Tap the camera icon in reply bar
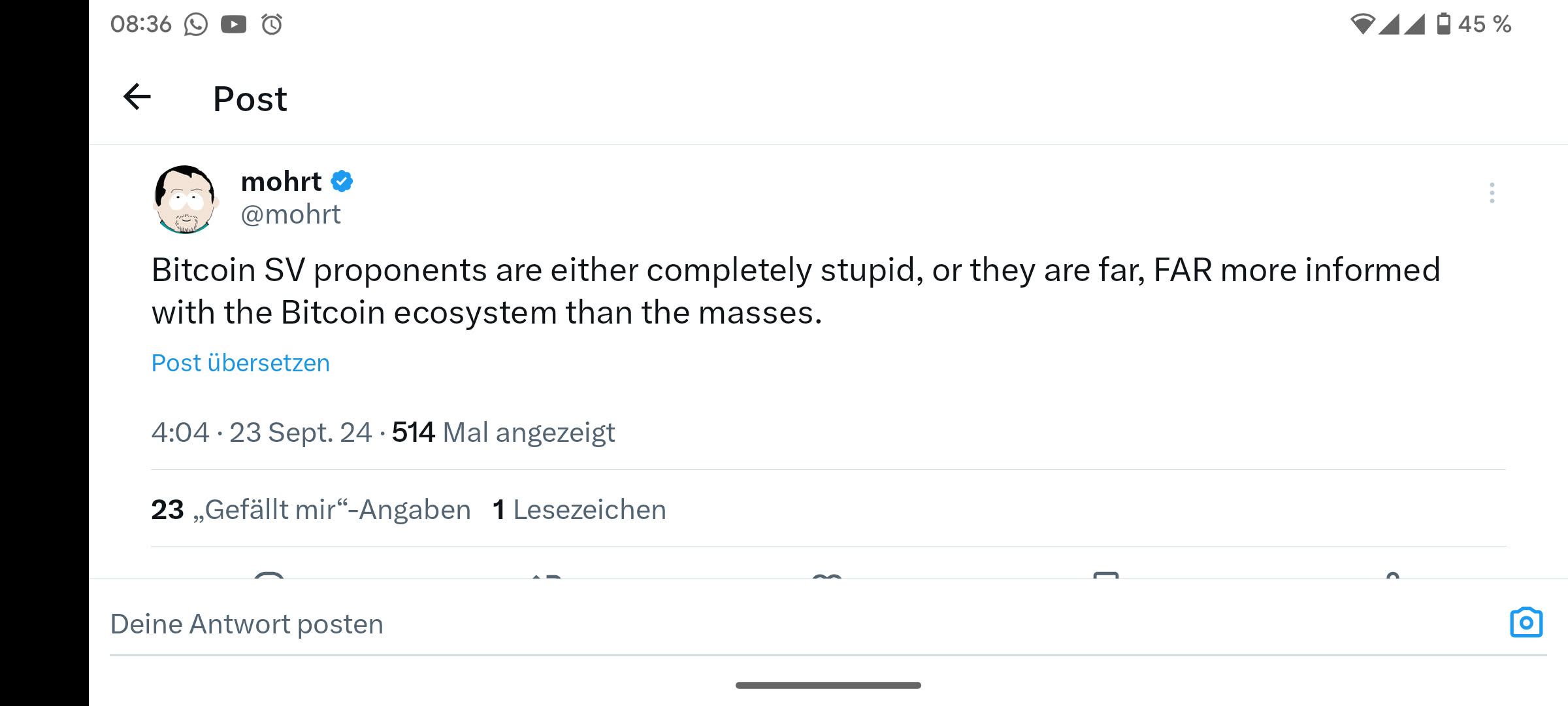The height and width of the screenshot is (706, 1568). [1526, 622]
